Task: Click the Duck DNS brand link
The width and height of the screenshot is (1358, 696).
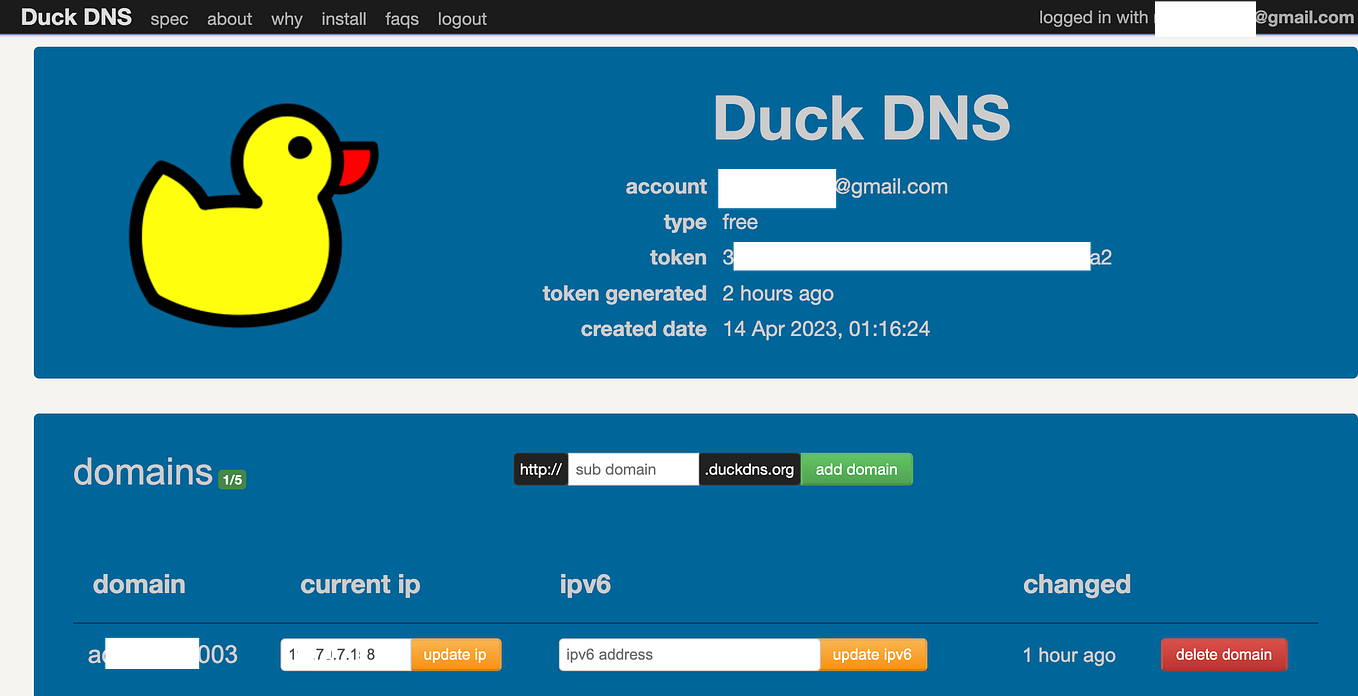Action: point(76,17)
